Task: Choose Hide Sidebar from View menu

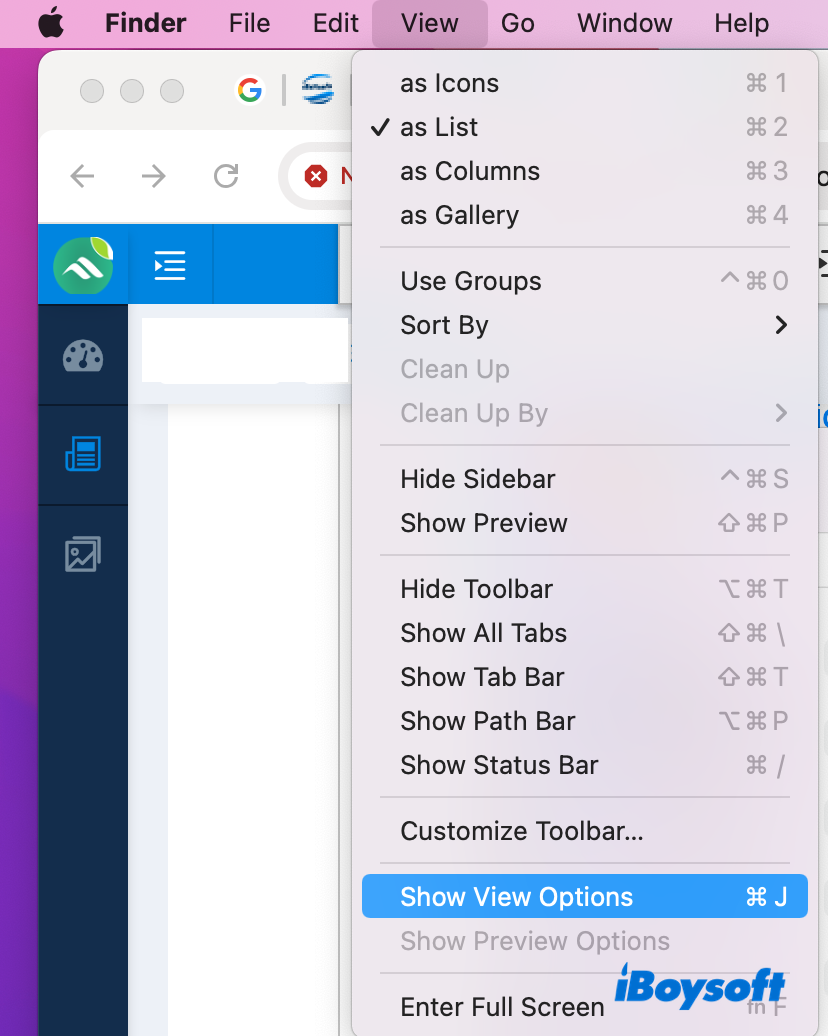Action: click(477, 480)
